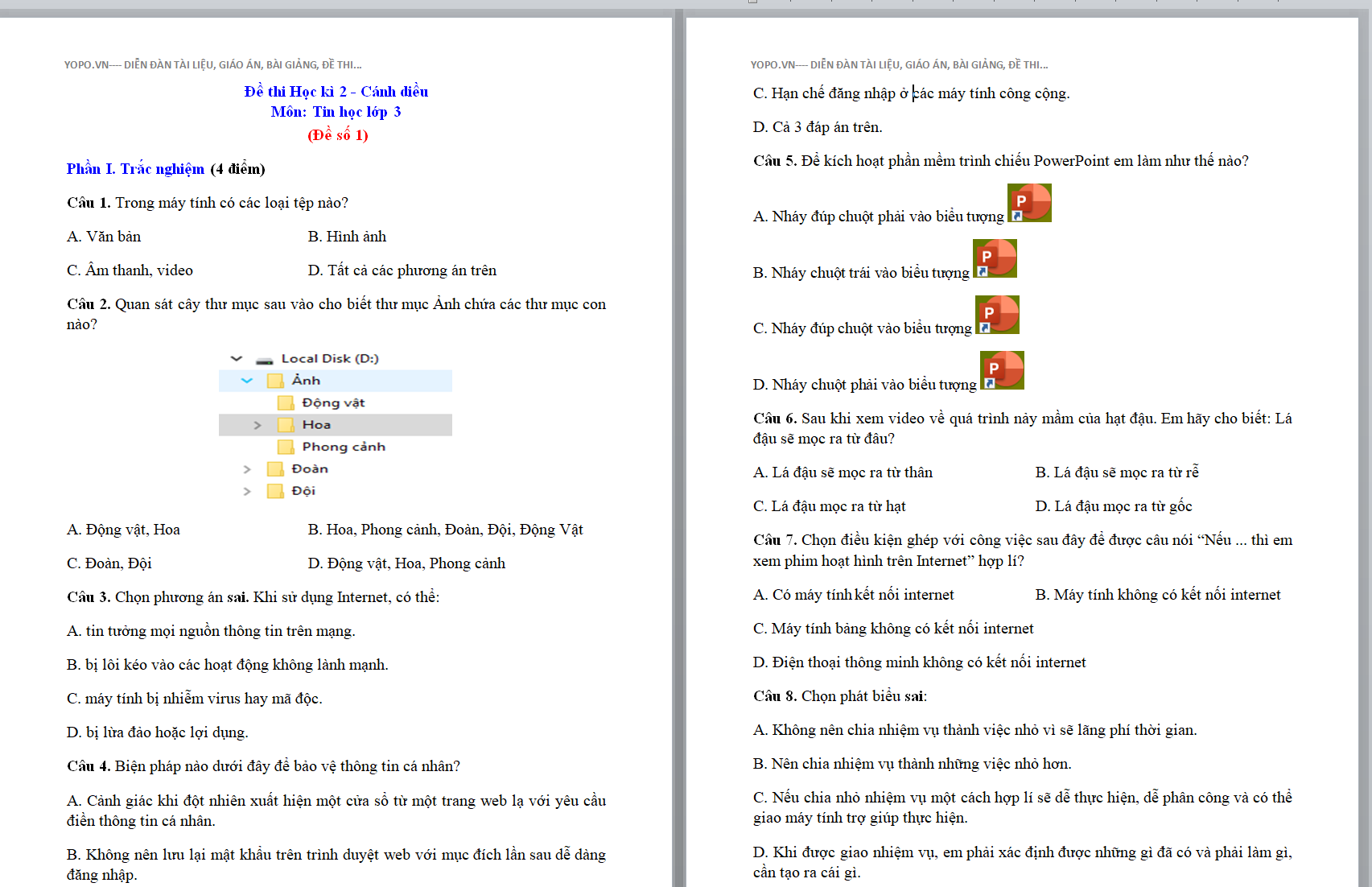This screenshot has width=1372, height=887.
Task: Select the Hoa folder label in tree
Action: (316, 425)
